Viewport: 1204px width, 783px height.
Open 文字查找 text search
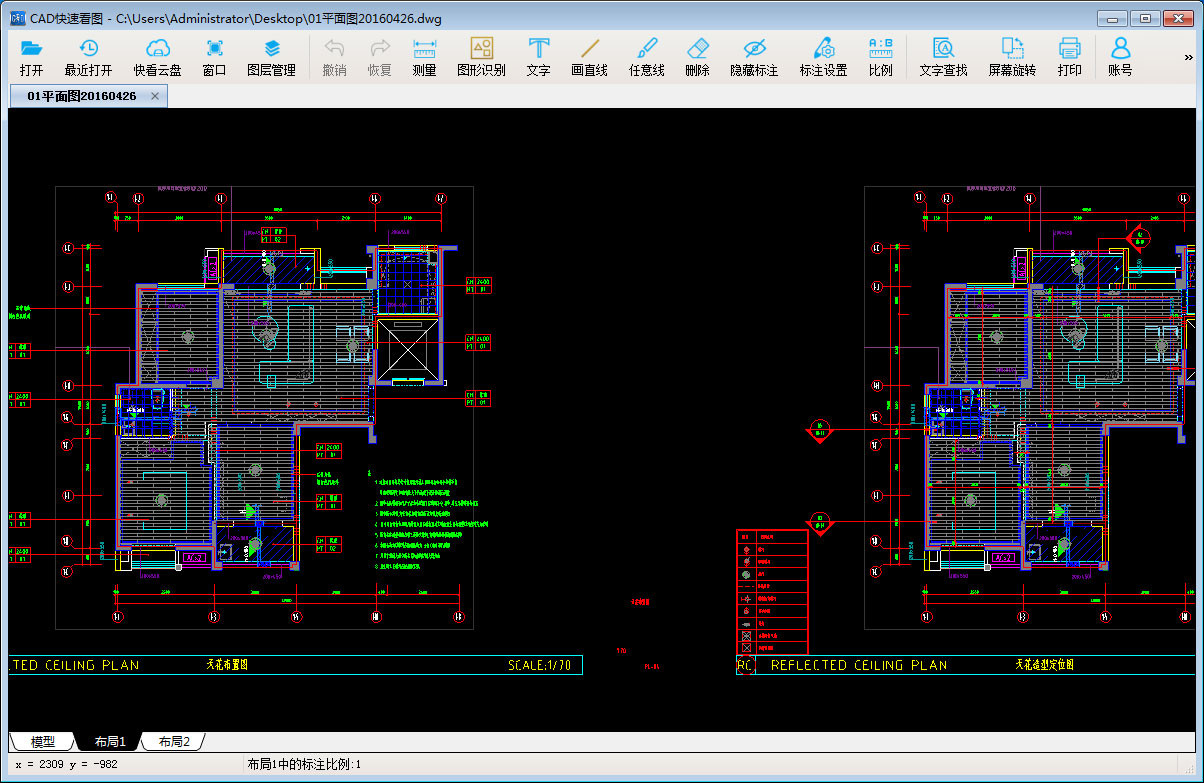[943, 57]
